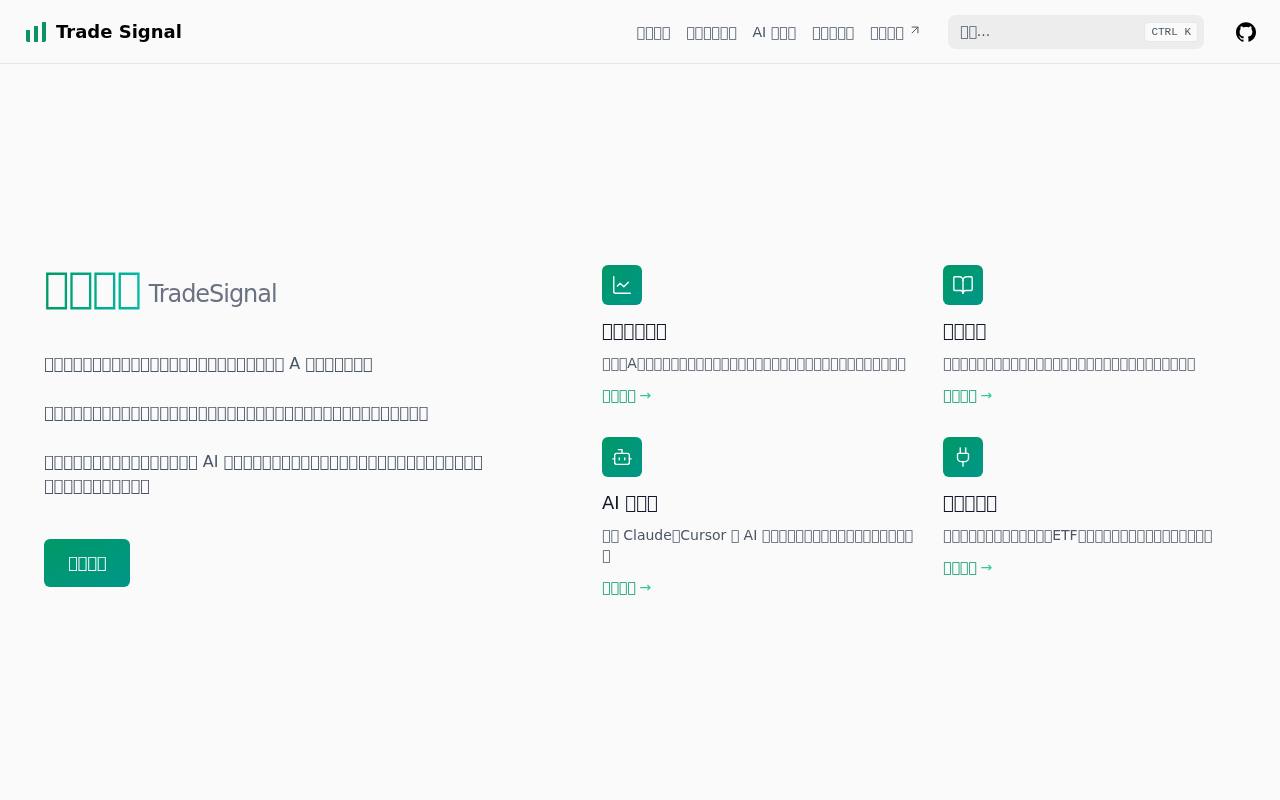Click the green open-book feature icon
Screen dimensions: 1280x800
pyautogui.click(x=963, y=285)
